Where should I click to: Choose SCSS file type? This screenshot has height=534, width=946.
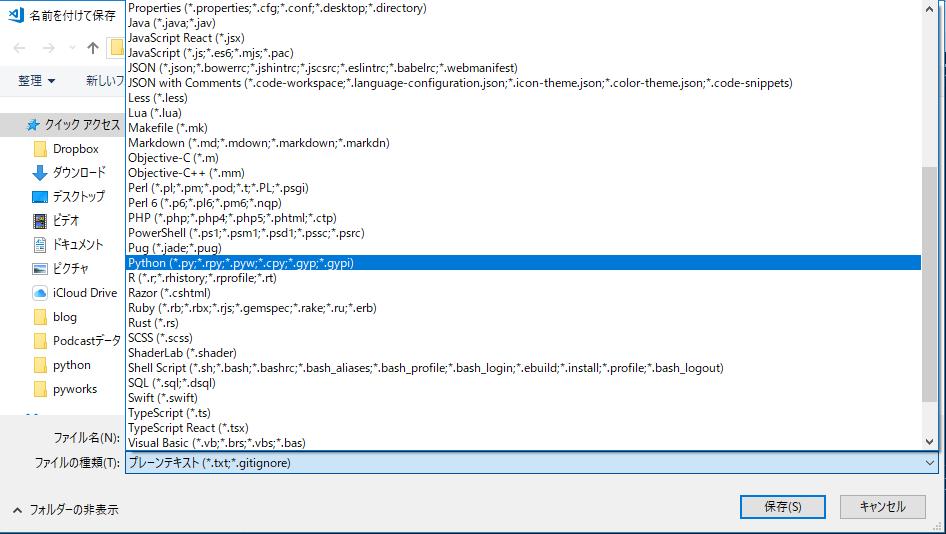523,338
